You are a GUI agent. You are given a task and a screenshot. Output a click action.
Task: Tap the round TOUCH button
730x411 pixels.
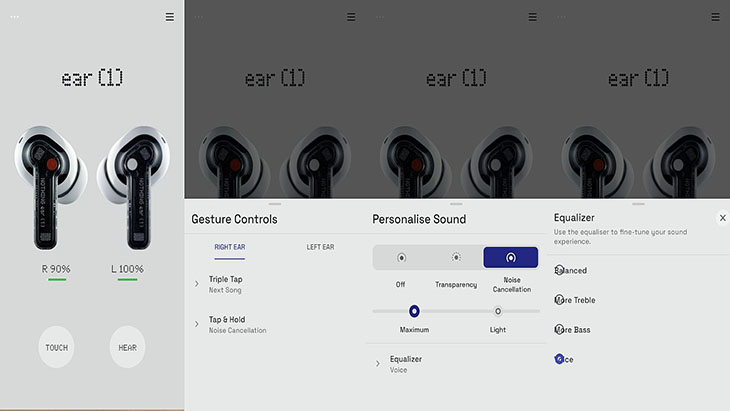click(56, 347)
